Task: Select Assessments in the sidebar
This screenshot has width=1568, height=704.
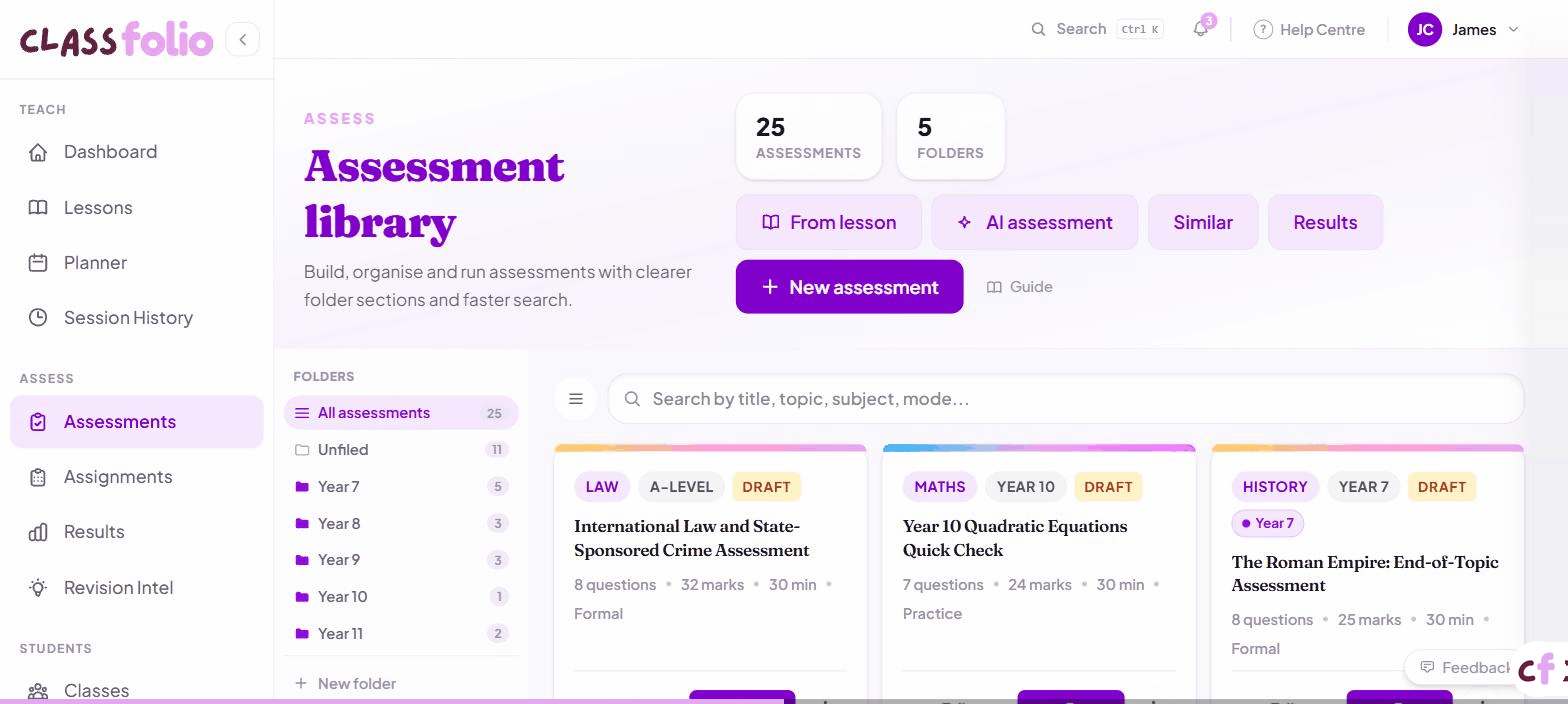Action: point(137,422)
